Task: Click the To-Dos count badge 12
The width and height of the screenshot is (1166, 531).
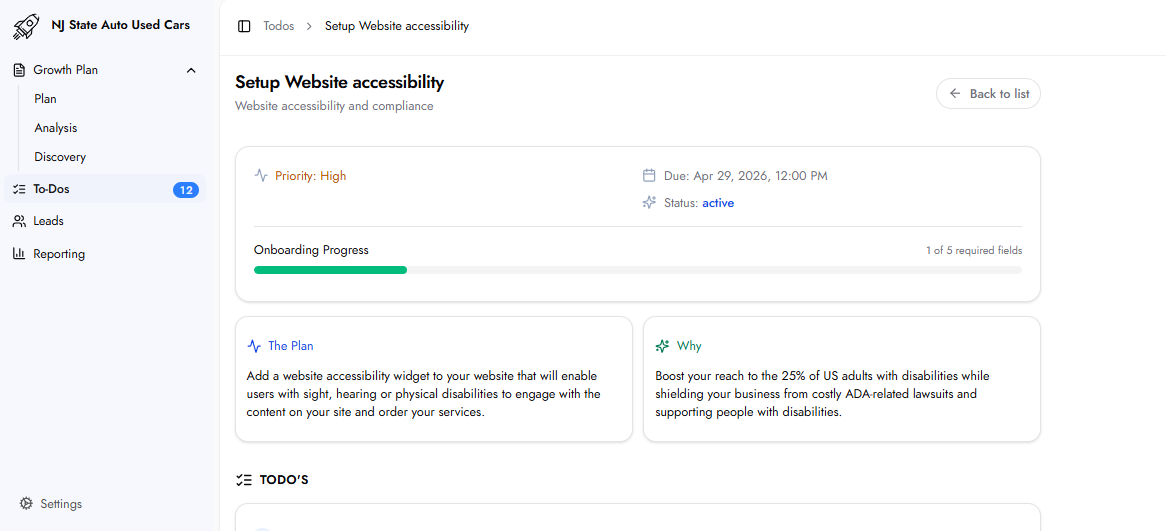Action: (x=186, y=190)
